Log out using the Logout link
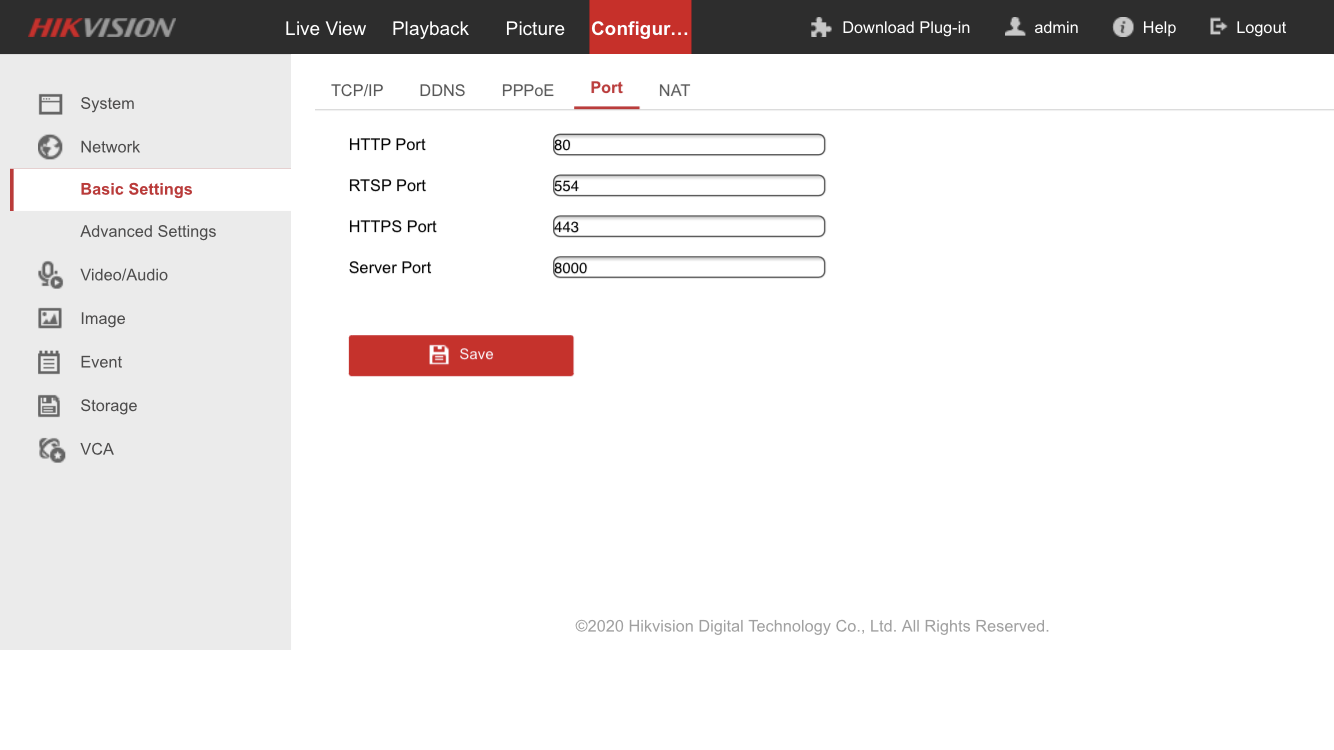This screenshot has height=750, width=1334. pos(1248,28)
